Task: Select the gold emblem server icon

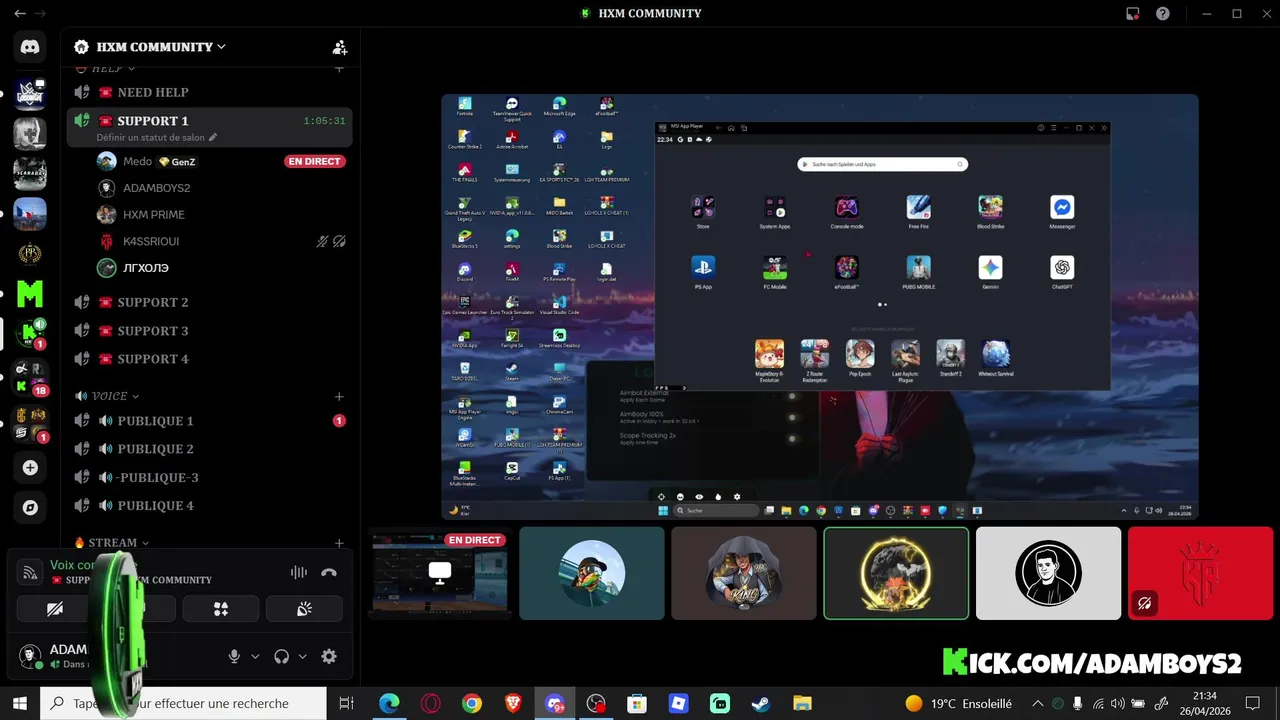Action: point(30,253)
